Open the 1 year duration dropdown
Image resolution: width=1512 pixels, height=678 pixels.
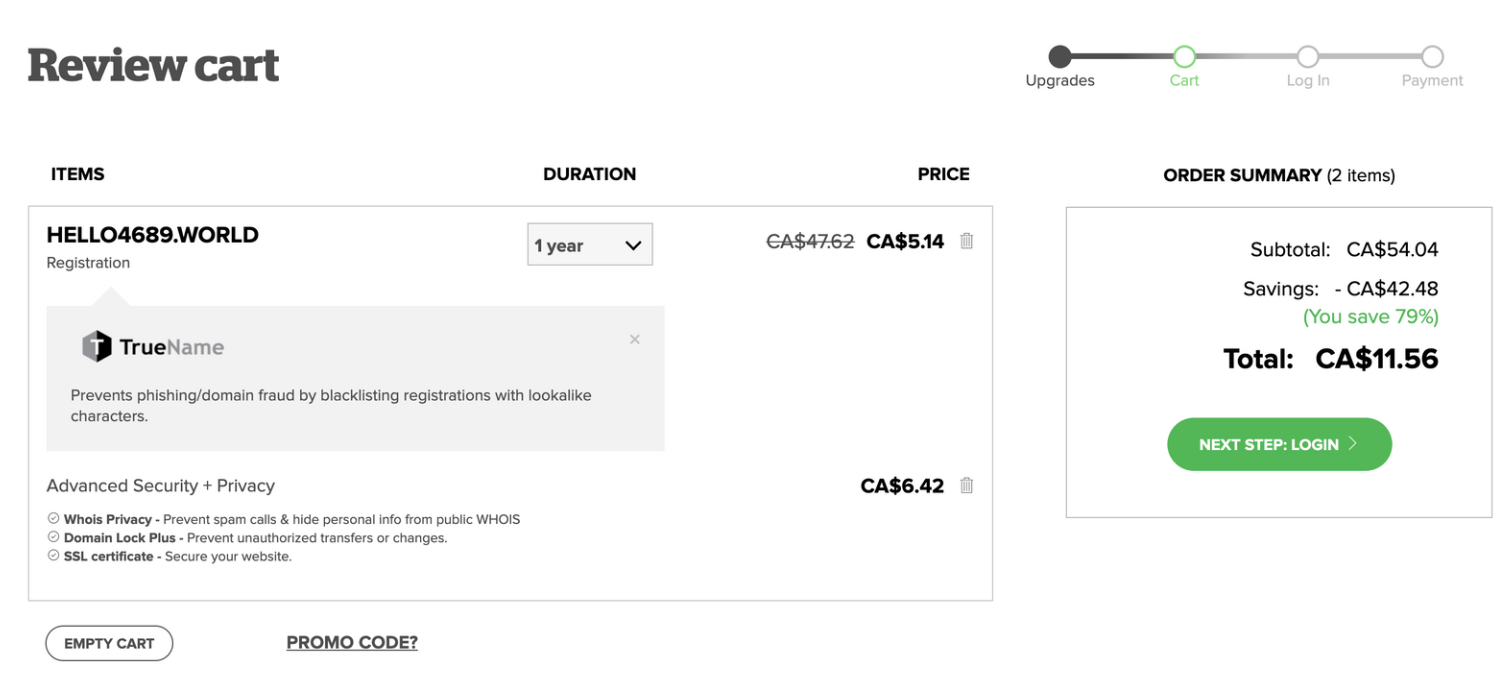click(590, 245)
